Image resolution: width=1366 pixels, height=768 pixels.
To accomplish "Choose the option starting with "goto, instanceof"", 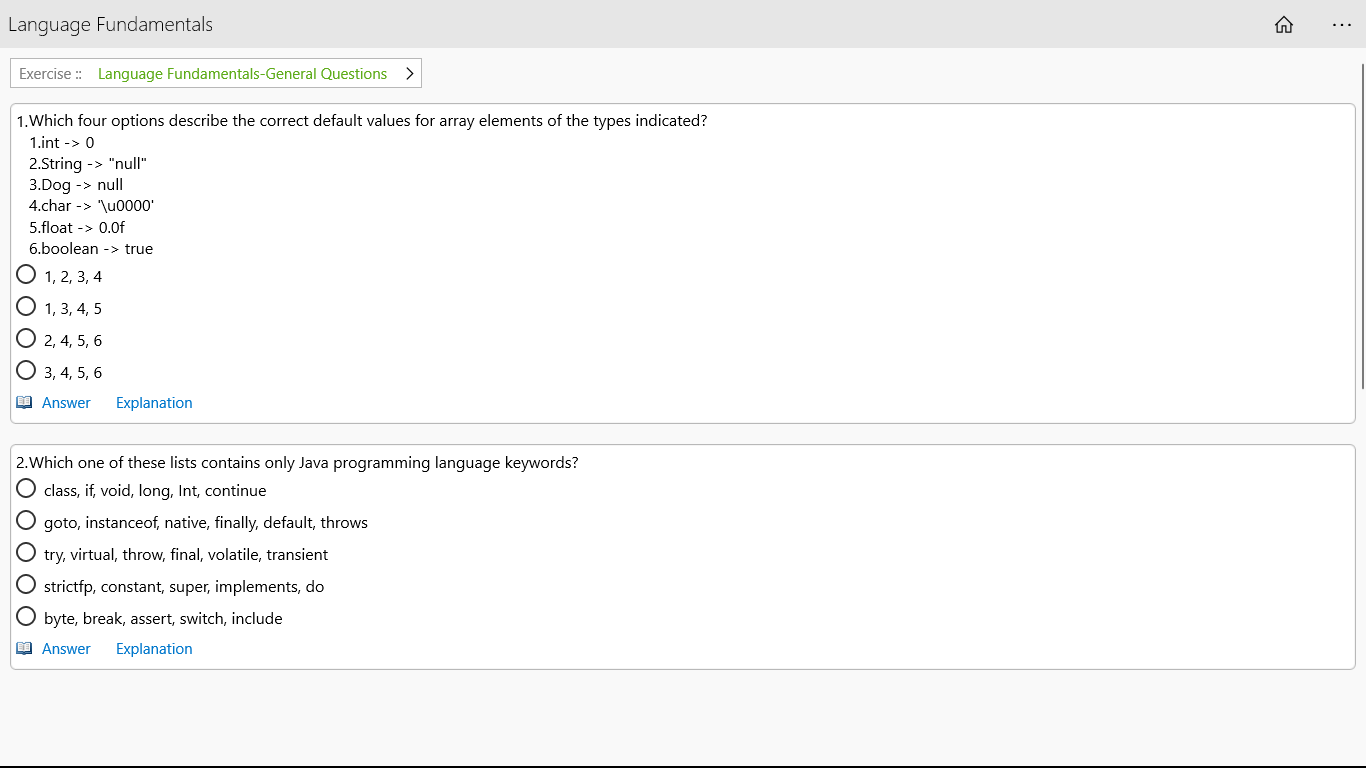I will (x=27, y=521).
